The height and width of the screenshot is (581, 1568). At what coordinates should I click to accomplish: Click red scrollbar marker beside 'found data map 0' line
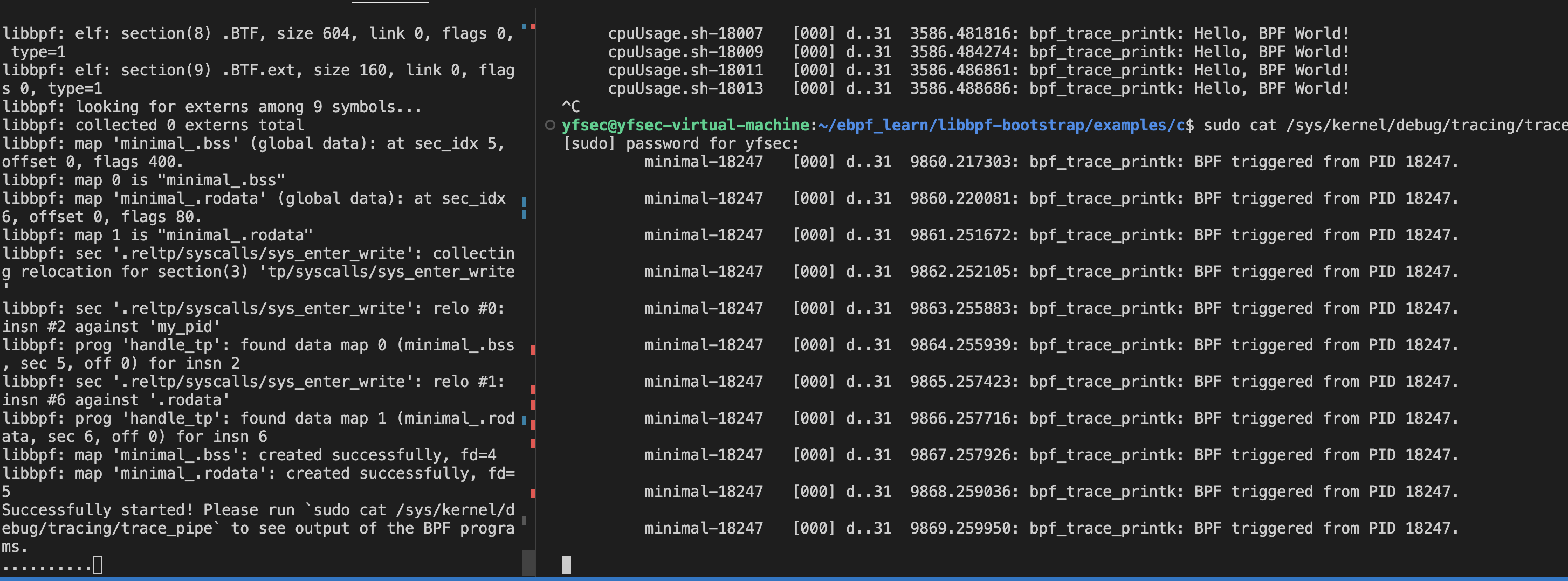click(x=533, y=350)
